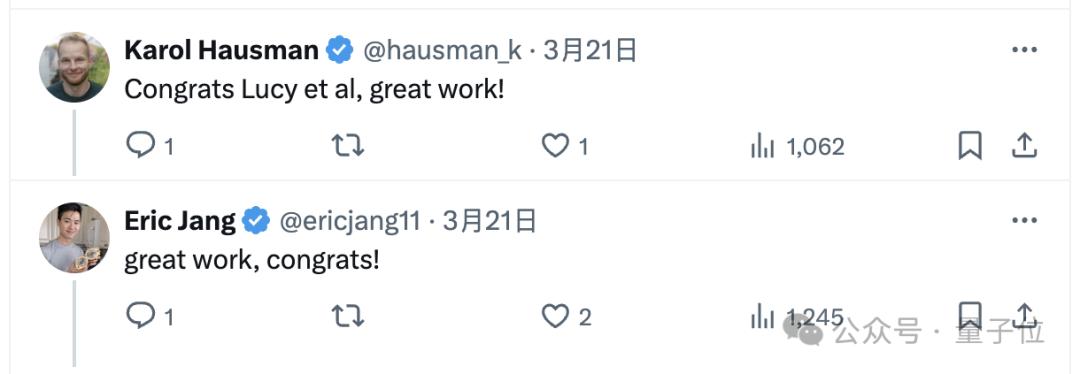Open more options on Eric Jang's tweet

click(x=1024, y=220)
